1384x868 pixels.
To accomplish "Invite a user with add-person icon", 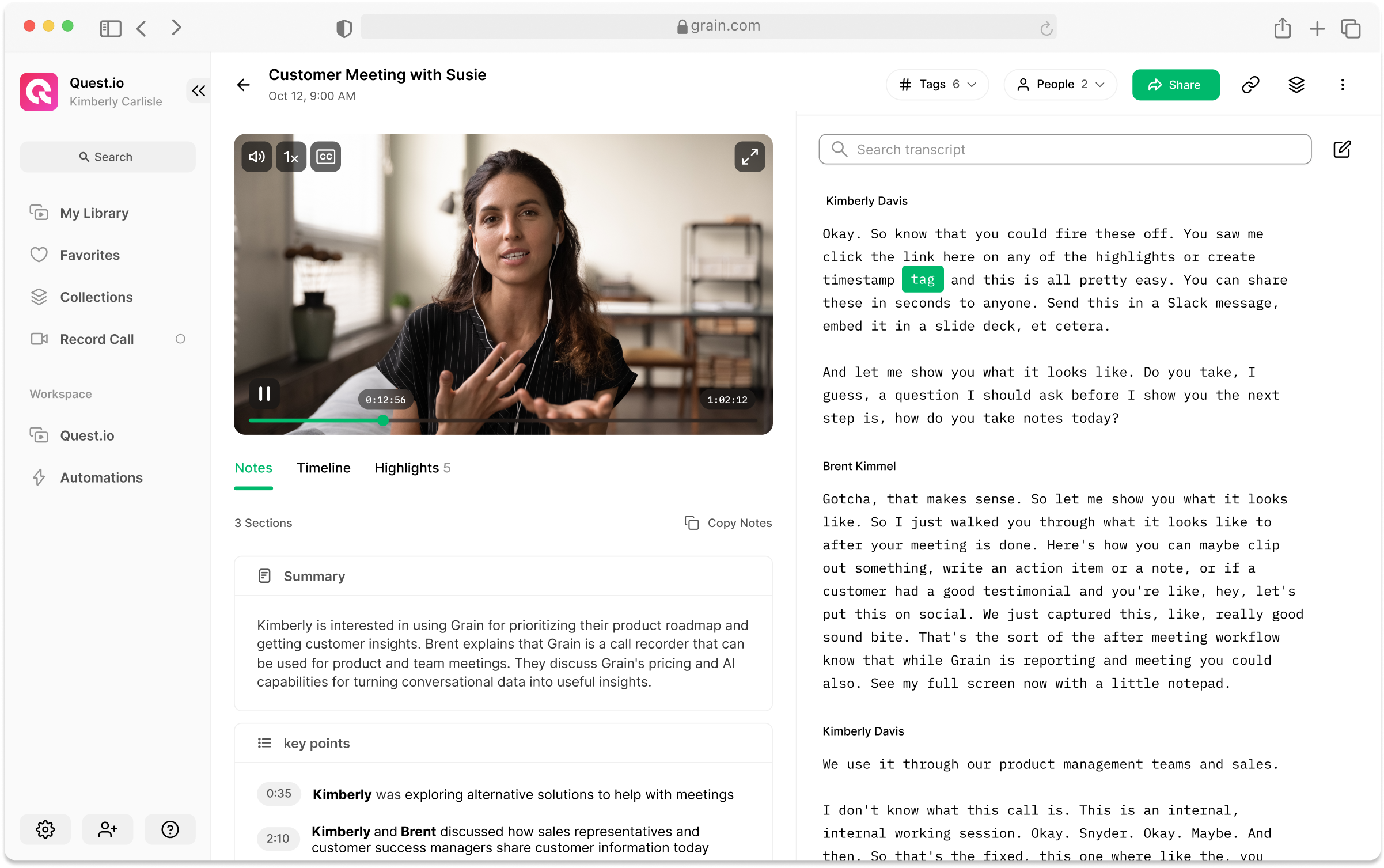I will (x=108, y=829).
